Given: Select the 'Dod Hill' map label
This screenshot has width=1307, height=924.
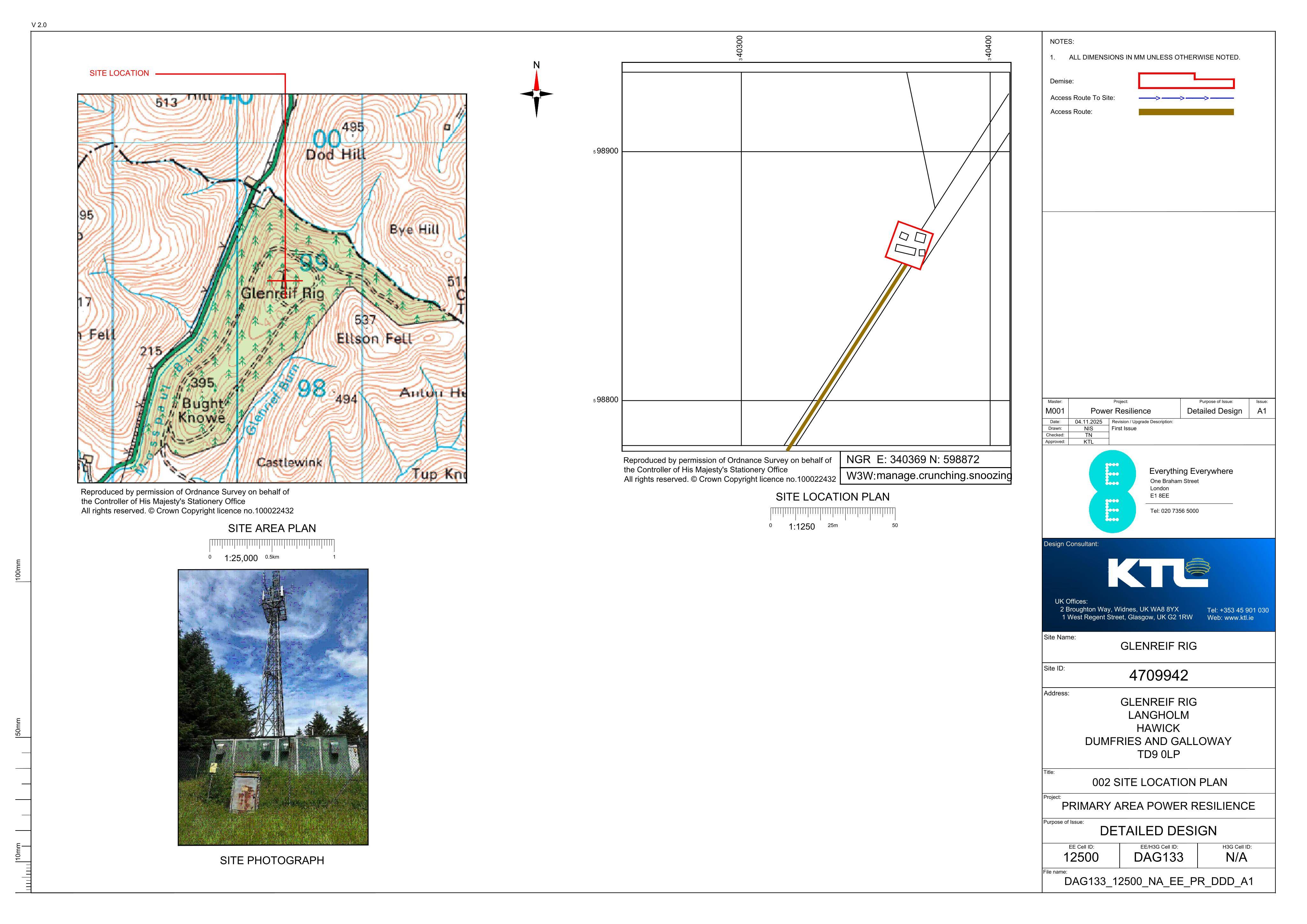Looking at the screenshot, I should [x=336, y=154].
